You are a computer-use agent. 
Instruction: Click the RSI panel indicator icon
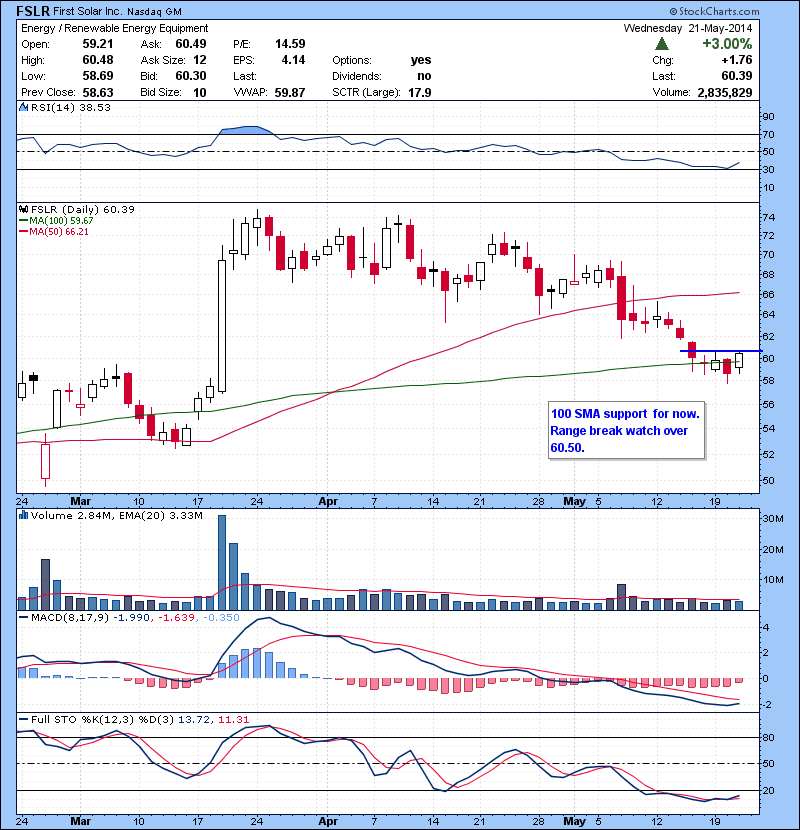pyautogui.click(x=23, y=107)
